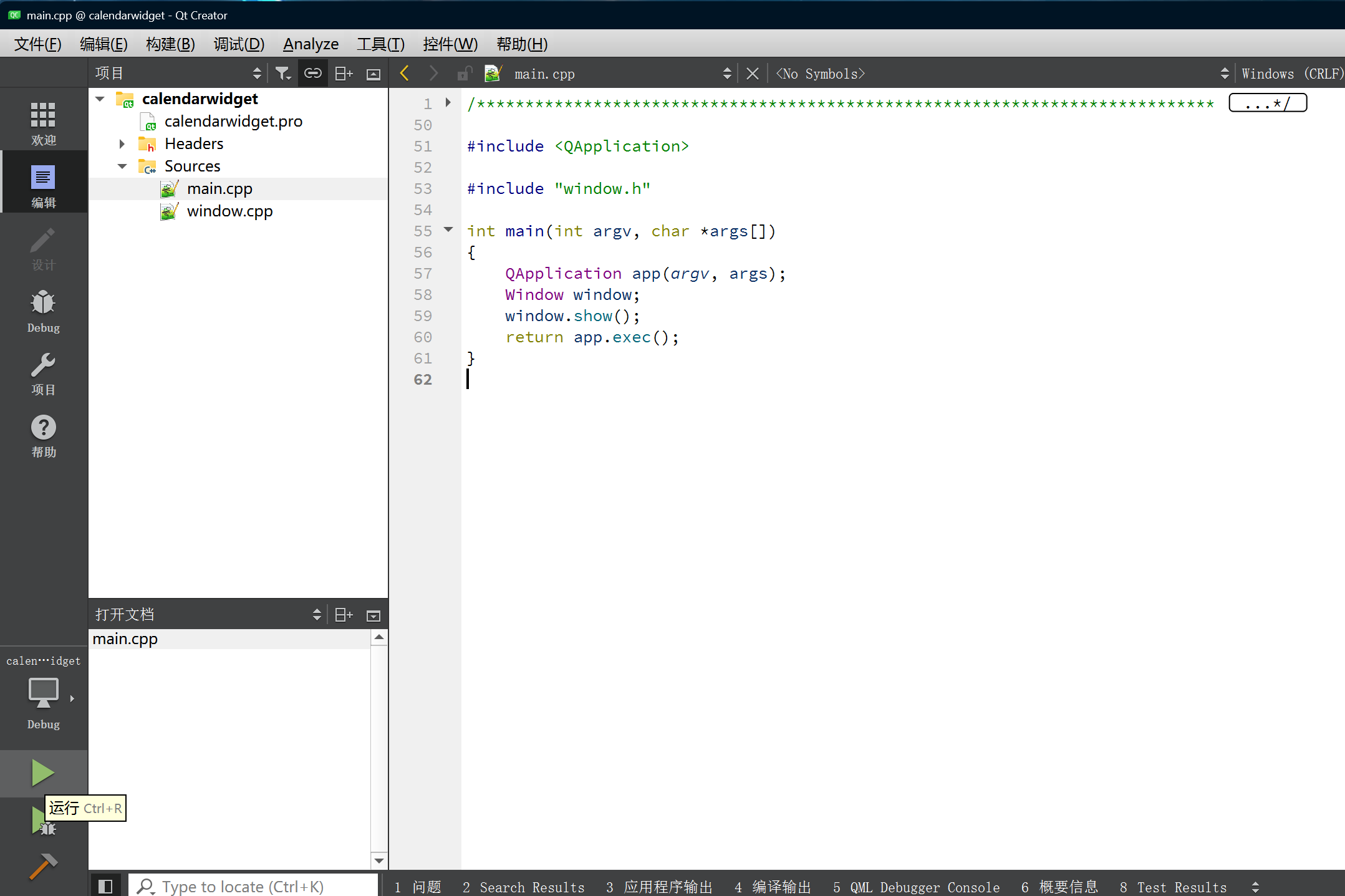This screenshot has width=1345, height=896.
Task: Open the Help mode question mark
Action: pos(43,436)
